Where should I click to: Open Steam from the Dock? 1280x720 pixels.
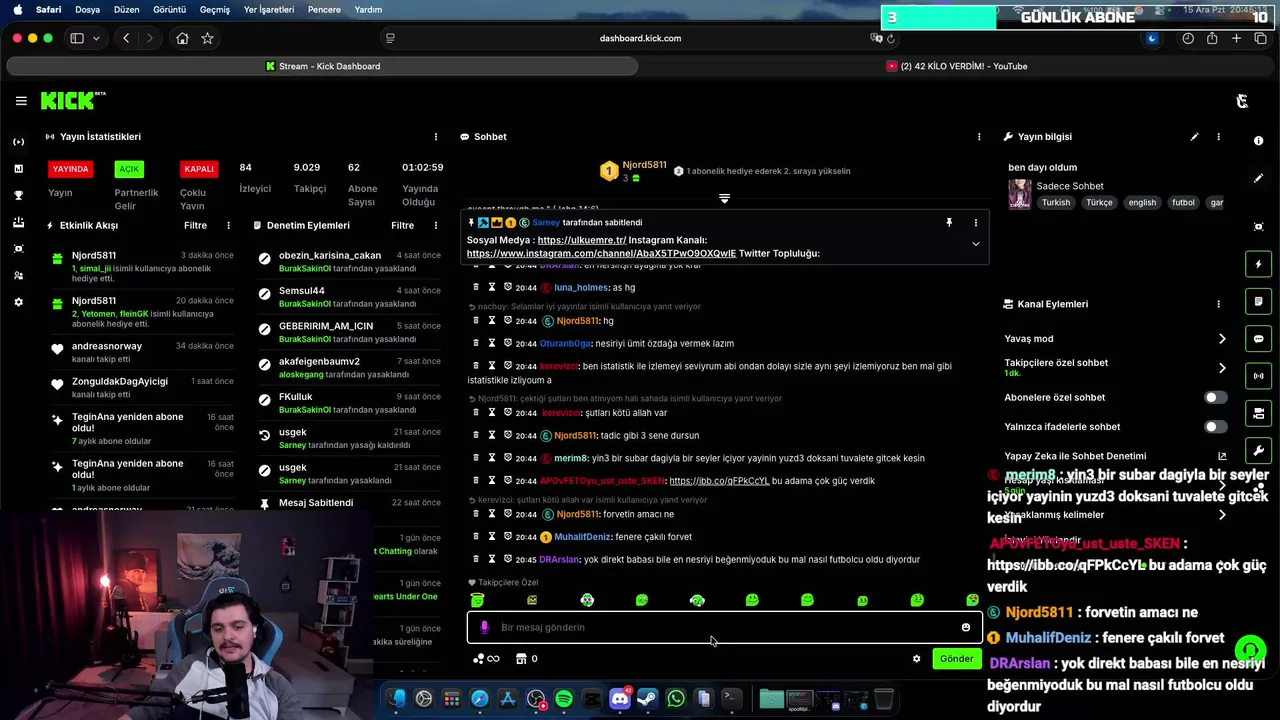point(647,699)
